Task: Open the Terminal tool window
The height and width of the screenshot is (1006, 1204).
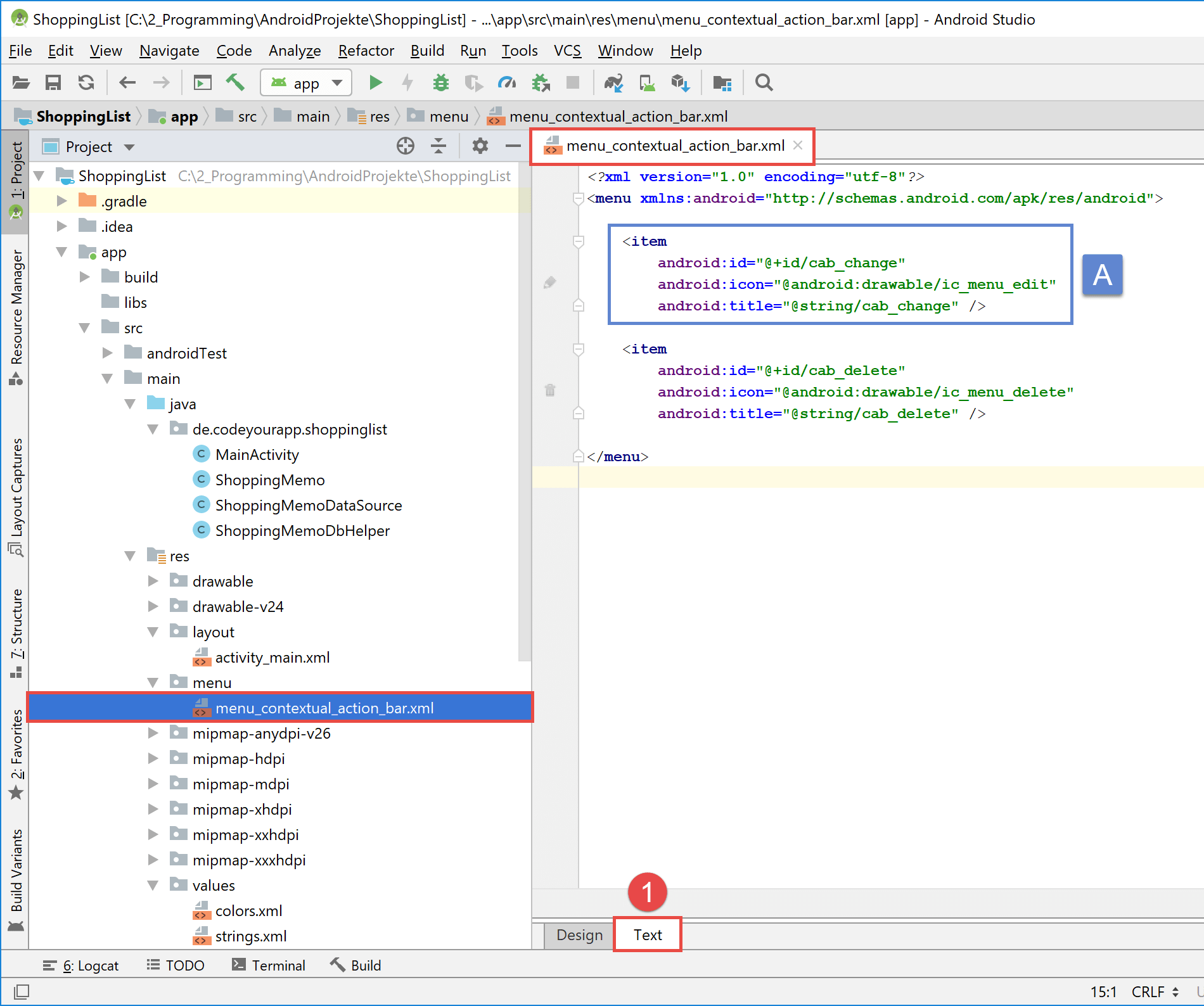Action: click(269, 965)
